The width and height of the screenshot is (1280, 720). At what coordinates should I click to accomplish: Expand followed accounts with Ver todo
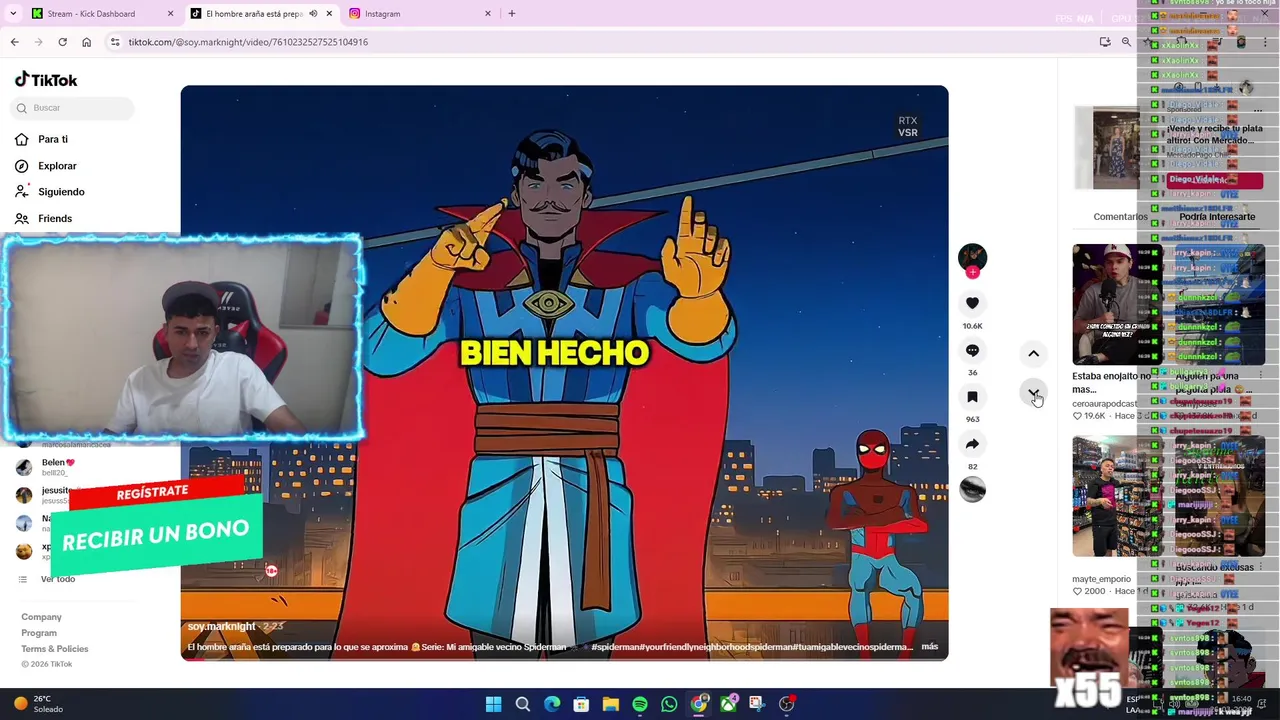tap(57, 579)
